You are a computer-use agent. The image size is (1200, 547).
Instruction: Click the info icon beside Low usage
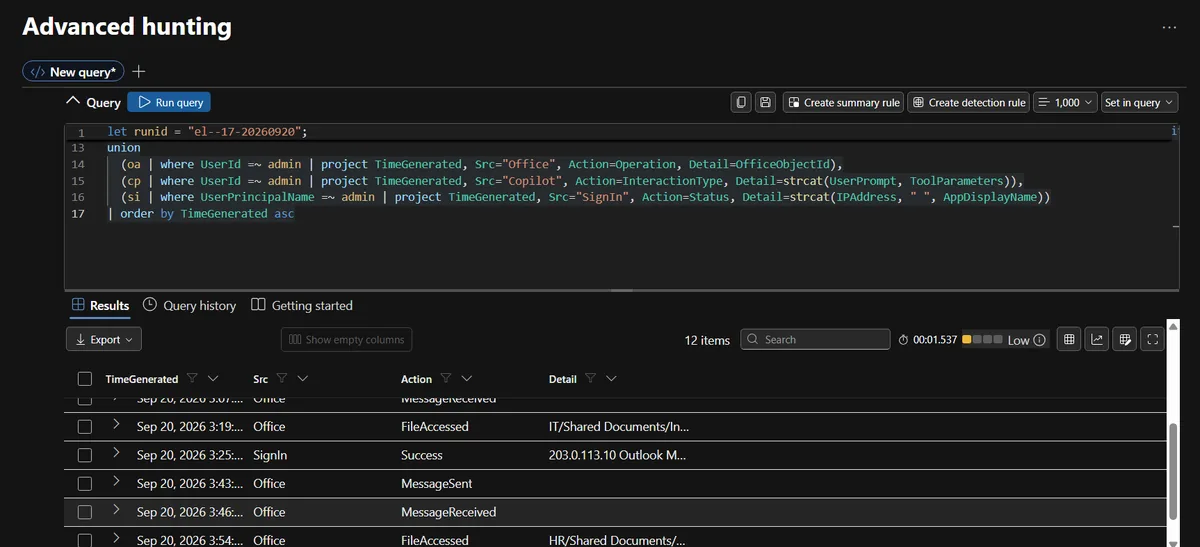pyautogui.click(x=1040, y=340)
